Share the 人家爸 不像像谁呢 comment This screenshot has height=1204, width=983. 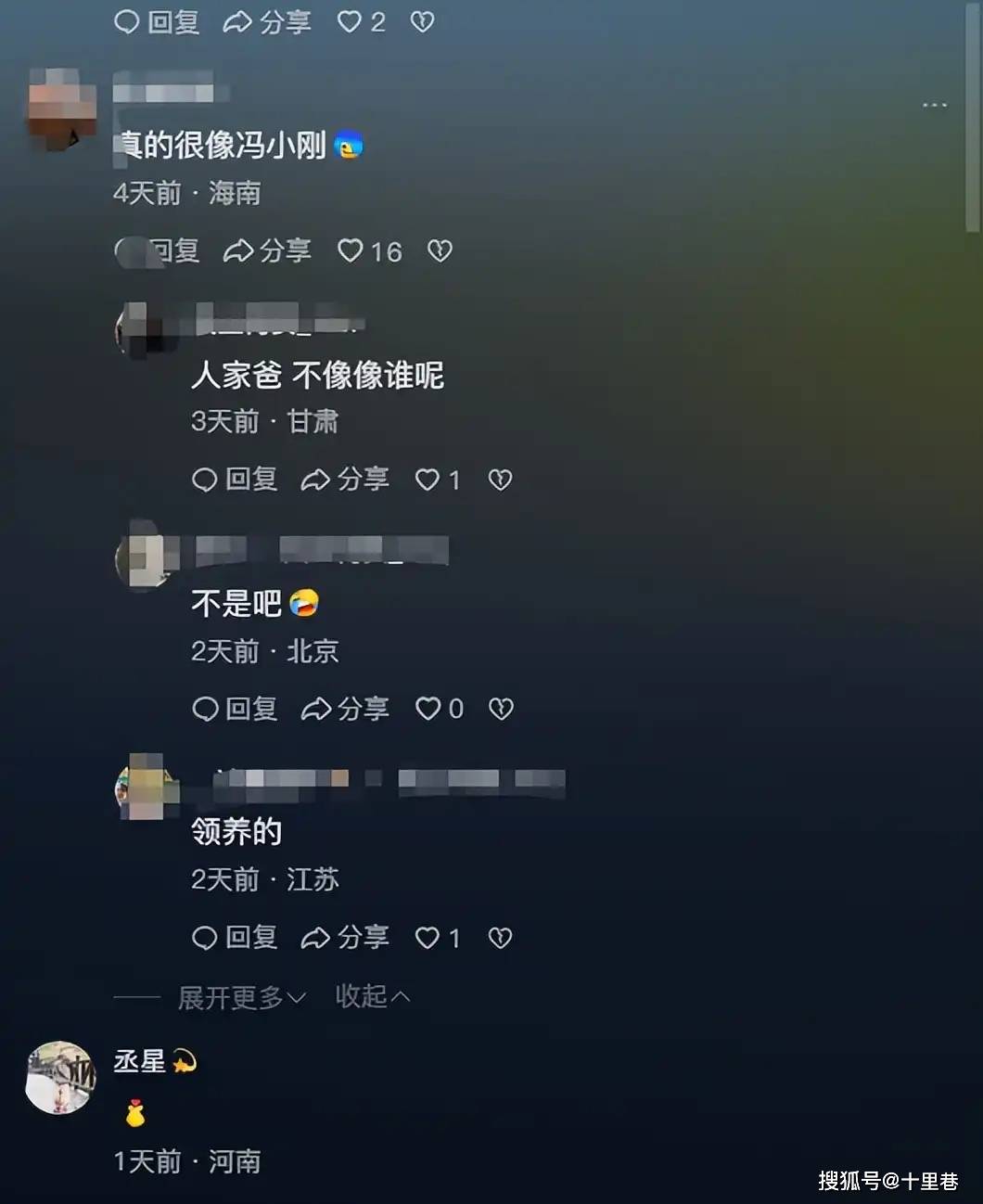coord(345,480)
